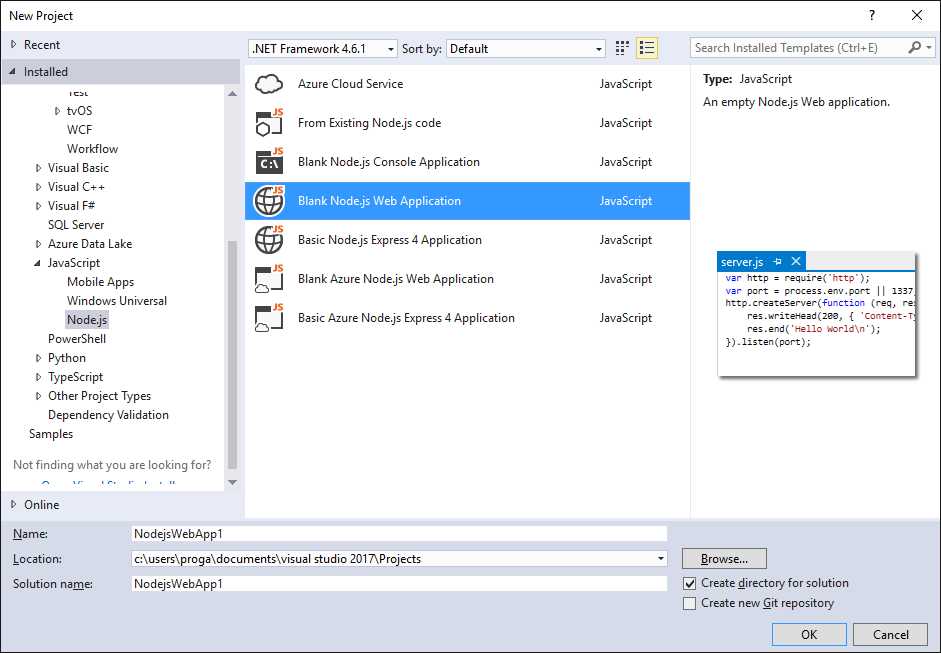Click the search magnifier icon

915,47
